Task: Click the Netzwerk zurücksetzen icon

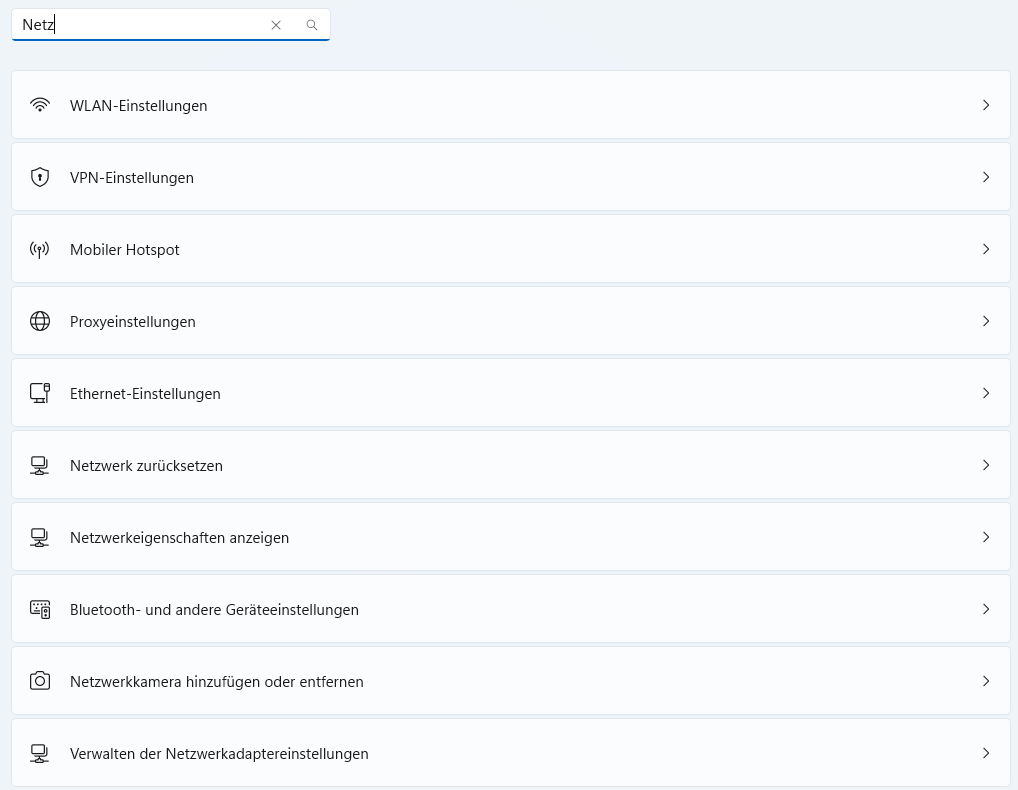Action: coord(40,465)
